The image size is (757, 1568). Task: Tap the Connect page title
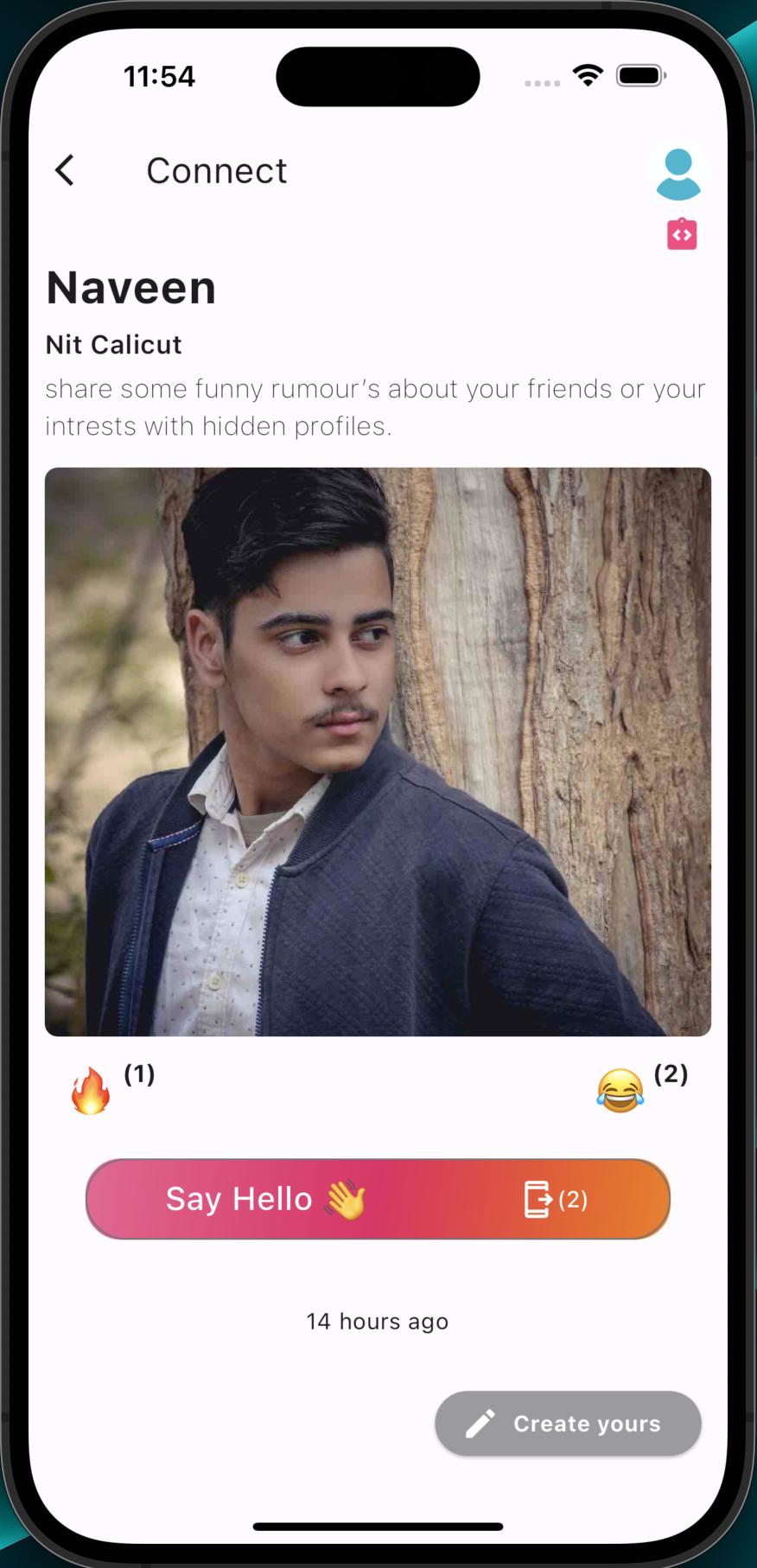(x=216, y=170)
